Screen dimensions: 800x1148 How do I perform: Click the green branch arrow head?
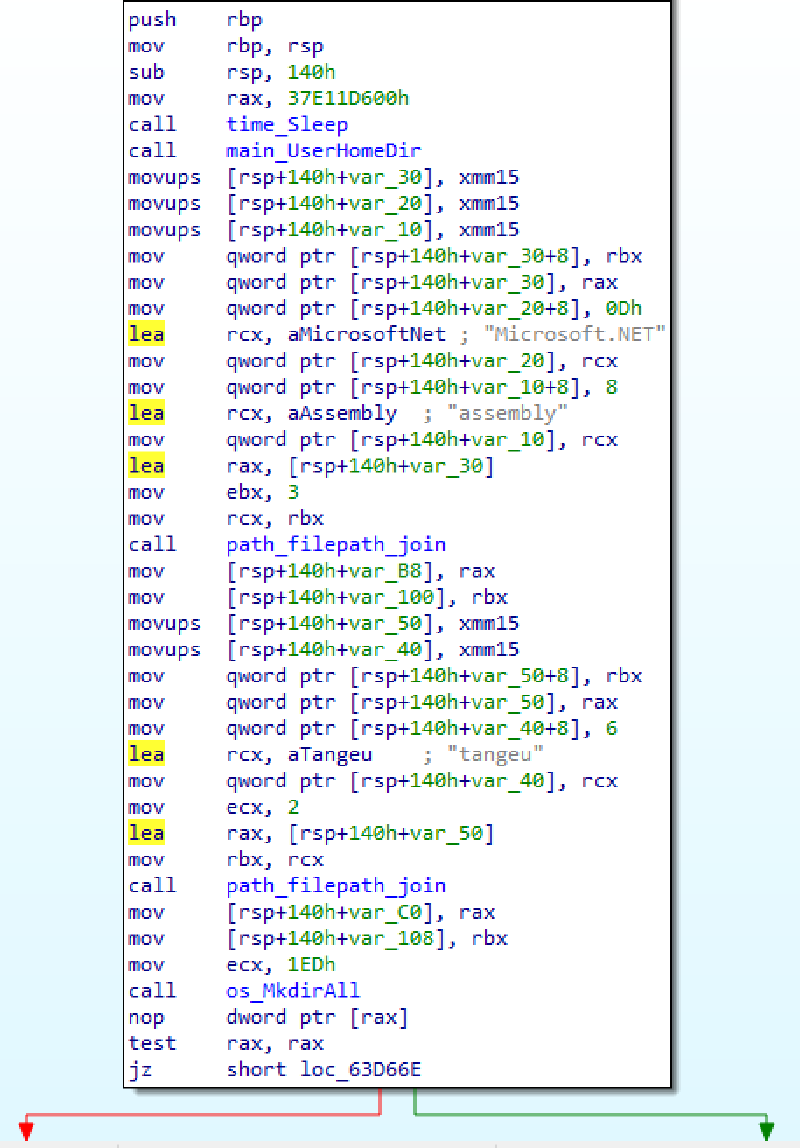[767, 1130]
